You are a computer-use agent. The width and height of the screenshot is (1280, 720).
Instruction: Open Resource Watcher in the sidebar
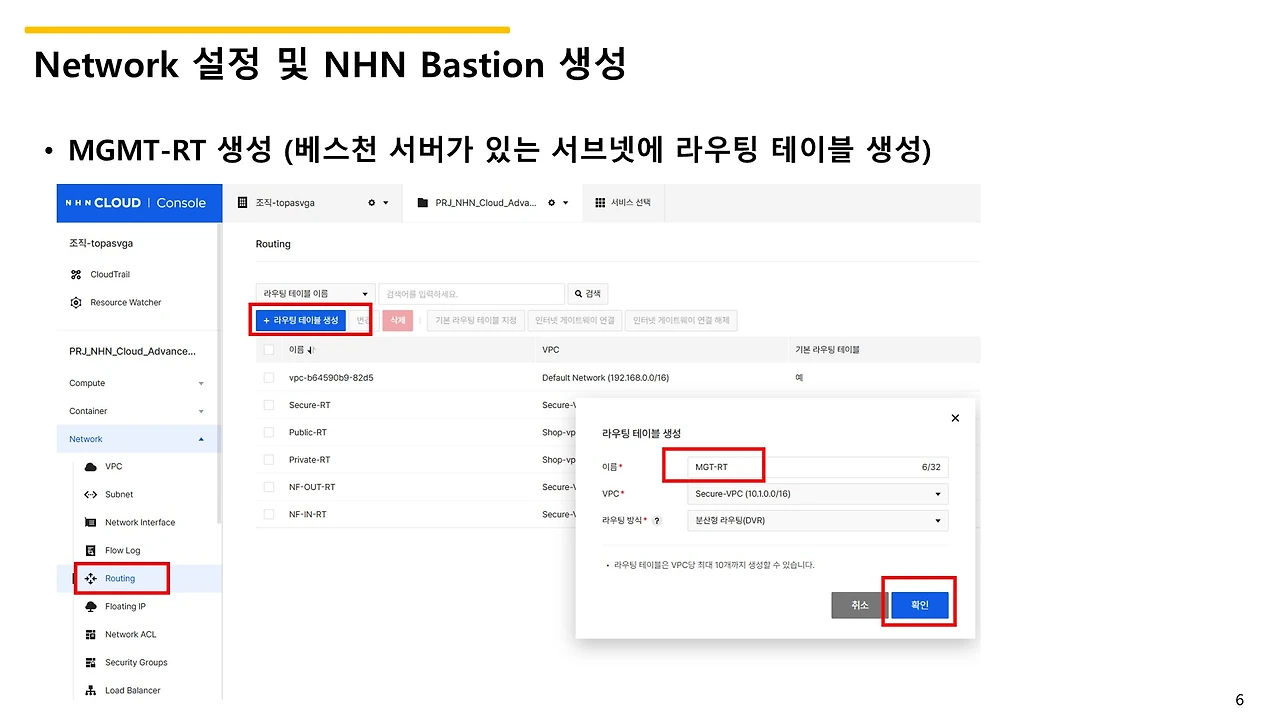point(125,302)
